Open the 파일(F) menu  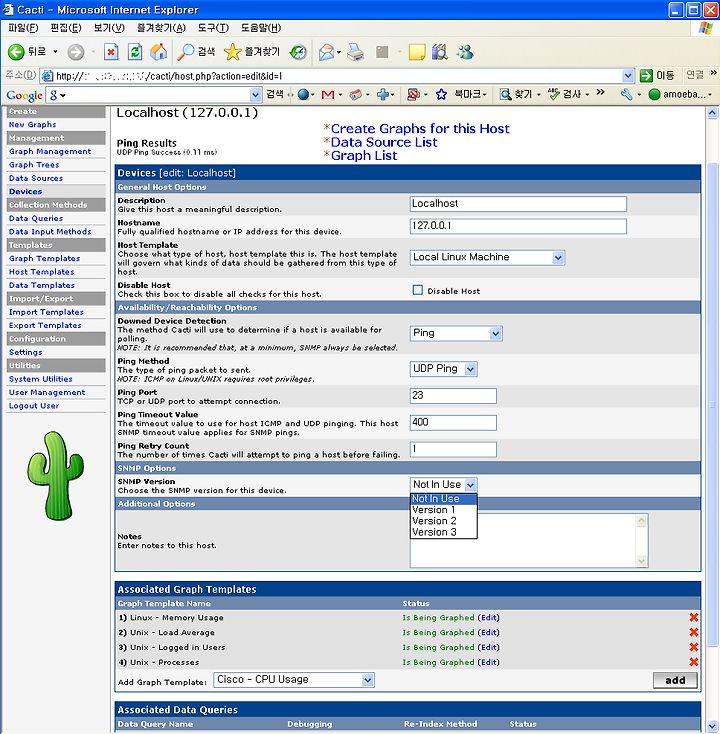[x=23, y=28]
